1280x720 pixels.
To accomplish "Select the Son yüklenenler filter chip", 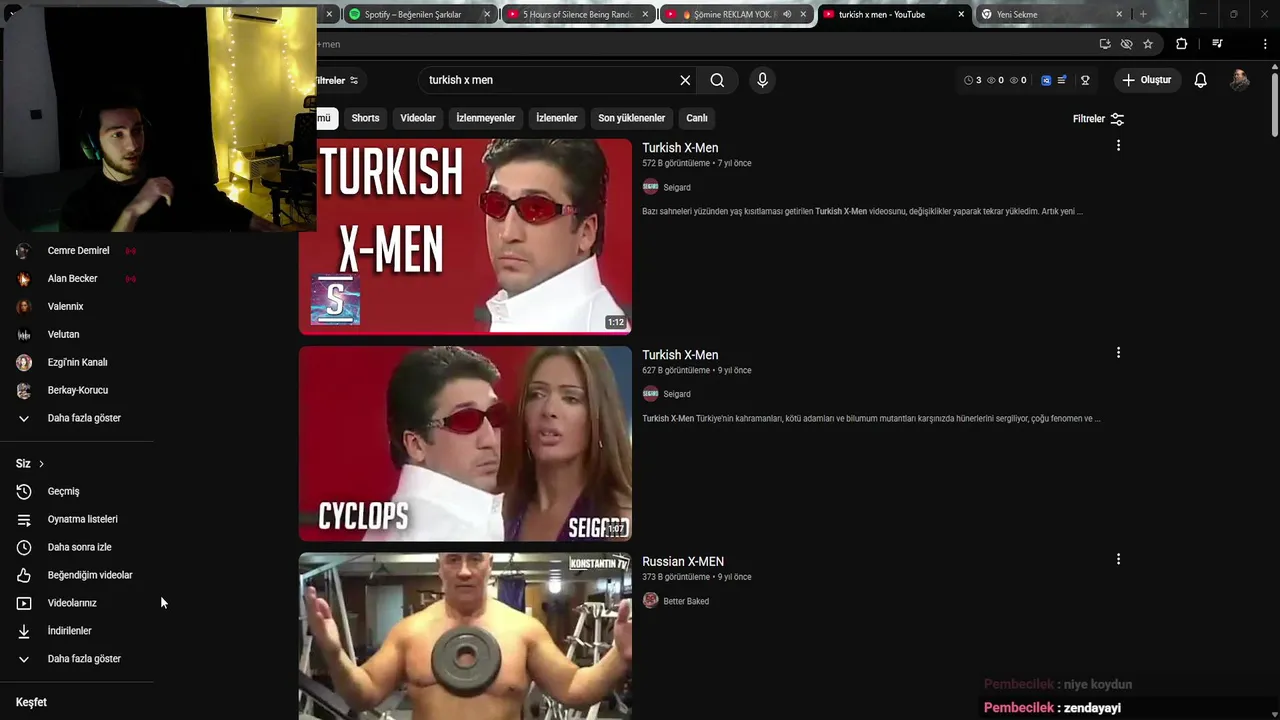I will point(631,118).
